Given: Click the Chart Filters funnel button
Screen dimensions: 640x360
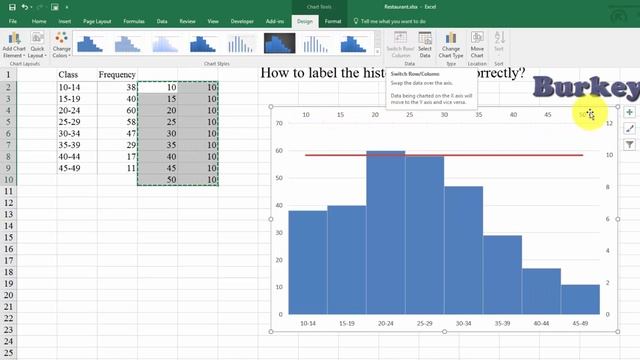Looking at the screenshot, I should click(629, 144).
